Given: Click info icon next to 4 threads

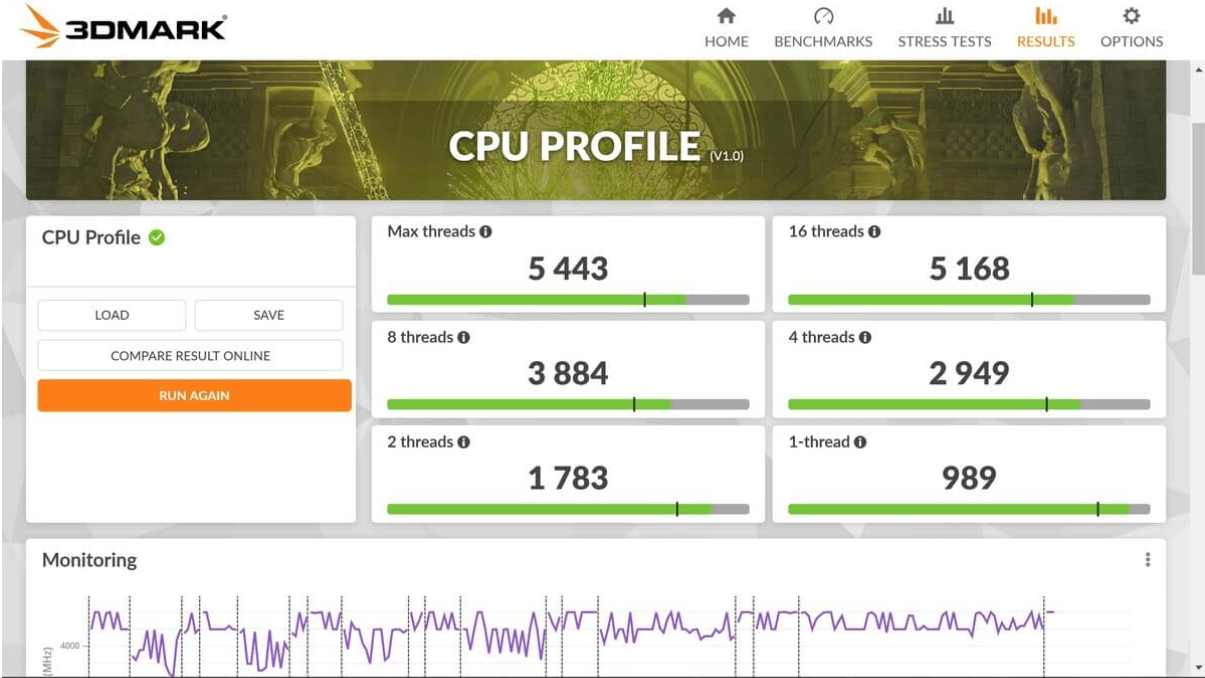Looking at the screenshot, I should 865,338.
